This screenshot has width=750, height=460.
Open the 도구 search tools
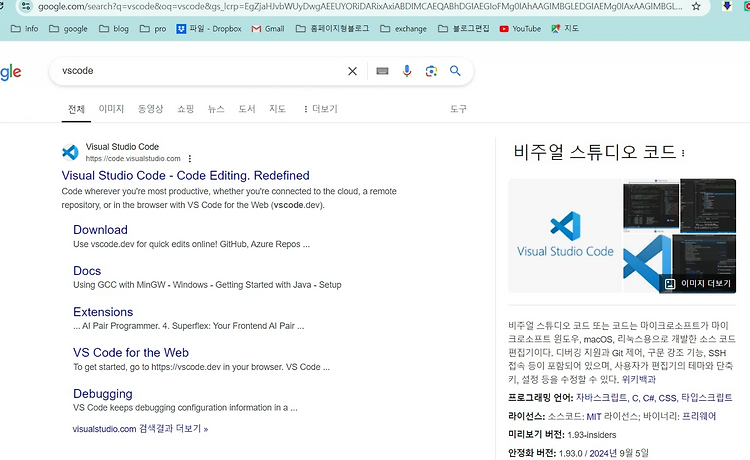[458, 109]
